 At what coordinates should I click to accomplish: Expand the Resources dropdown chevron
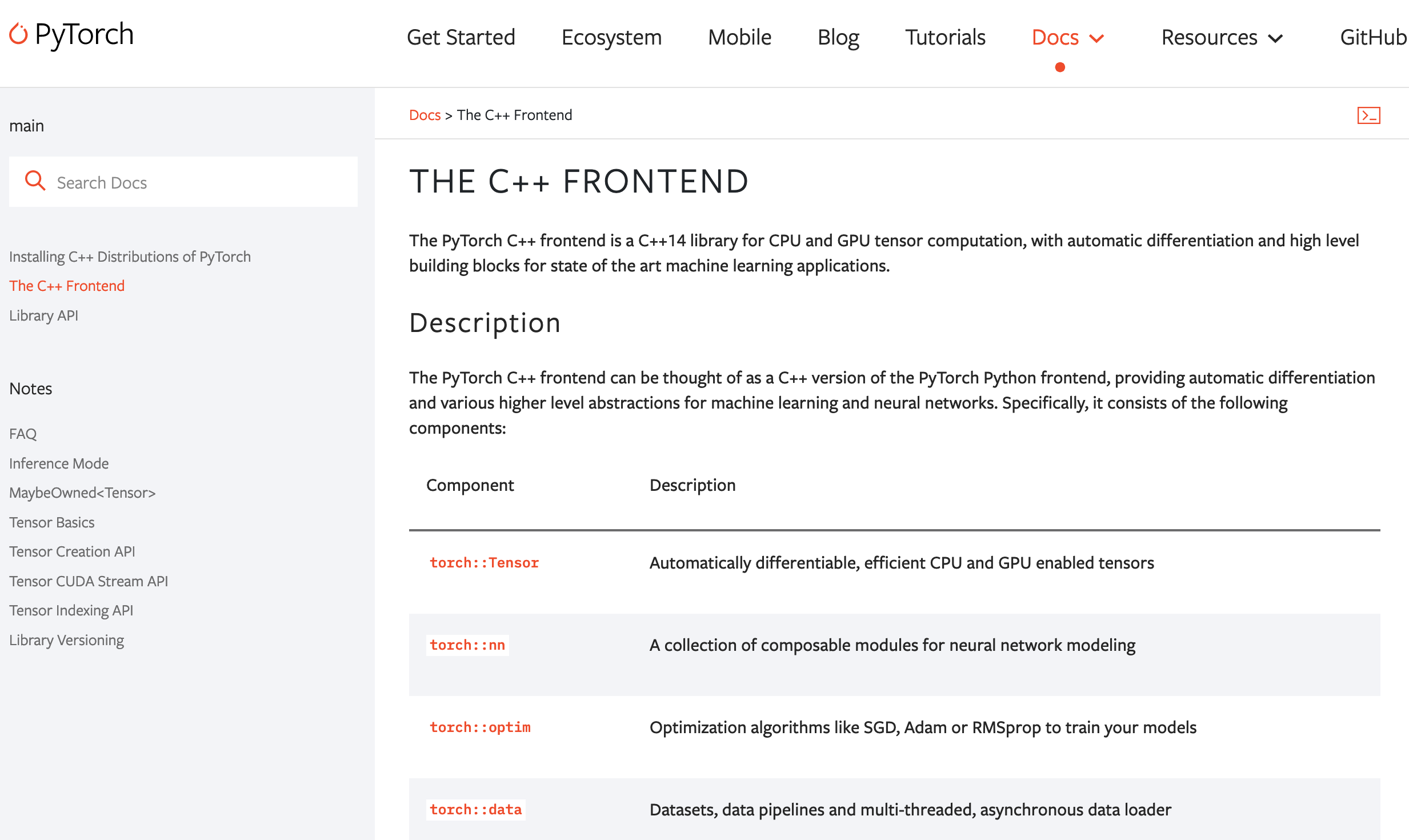click(x=1275, y=38)
